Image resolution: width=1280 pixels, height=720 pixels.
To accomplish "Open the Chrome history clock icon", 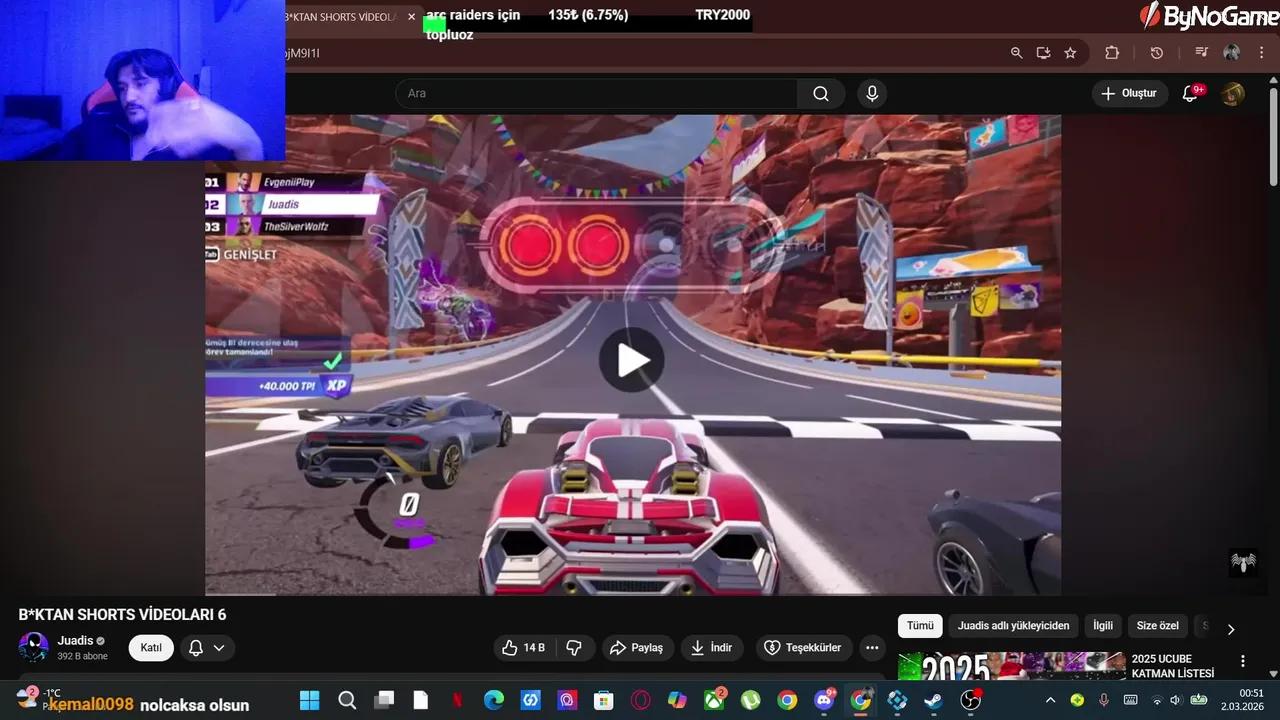I will [1157, 53].
